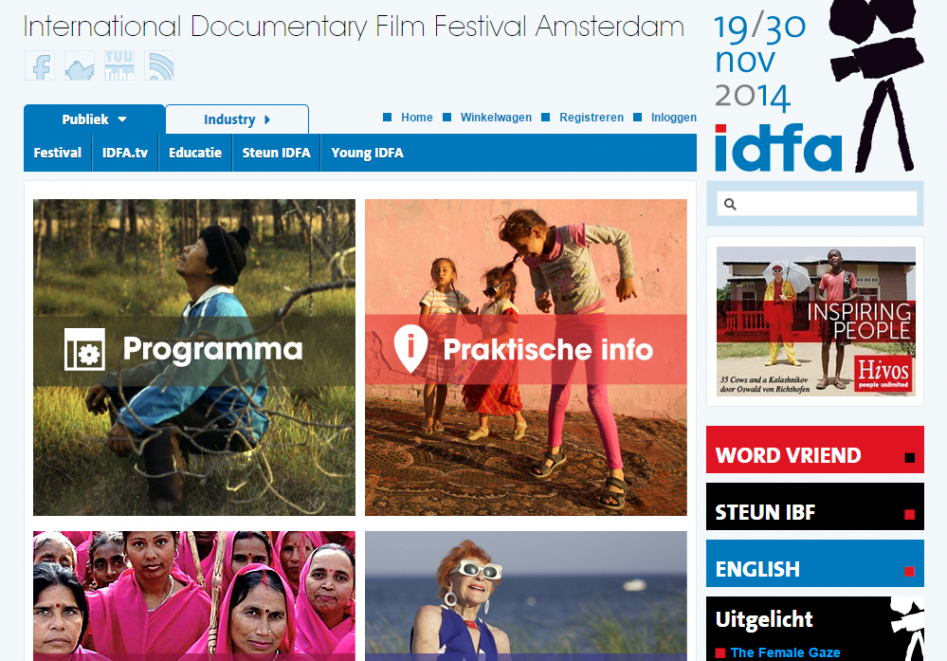Open the Twitter bird icon
This screenshot has width=947, height=661.
[x=80, y=66]
